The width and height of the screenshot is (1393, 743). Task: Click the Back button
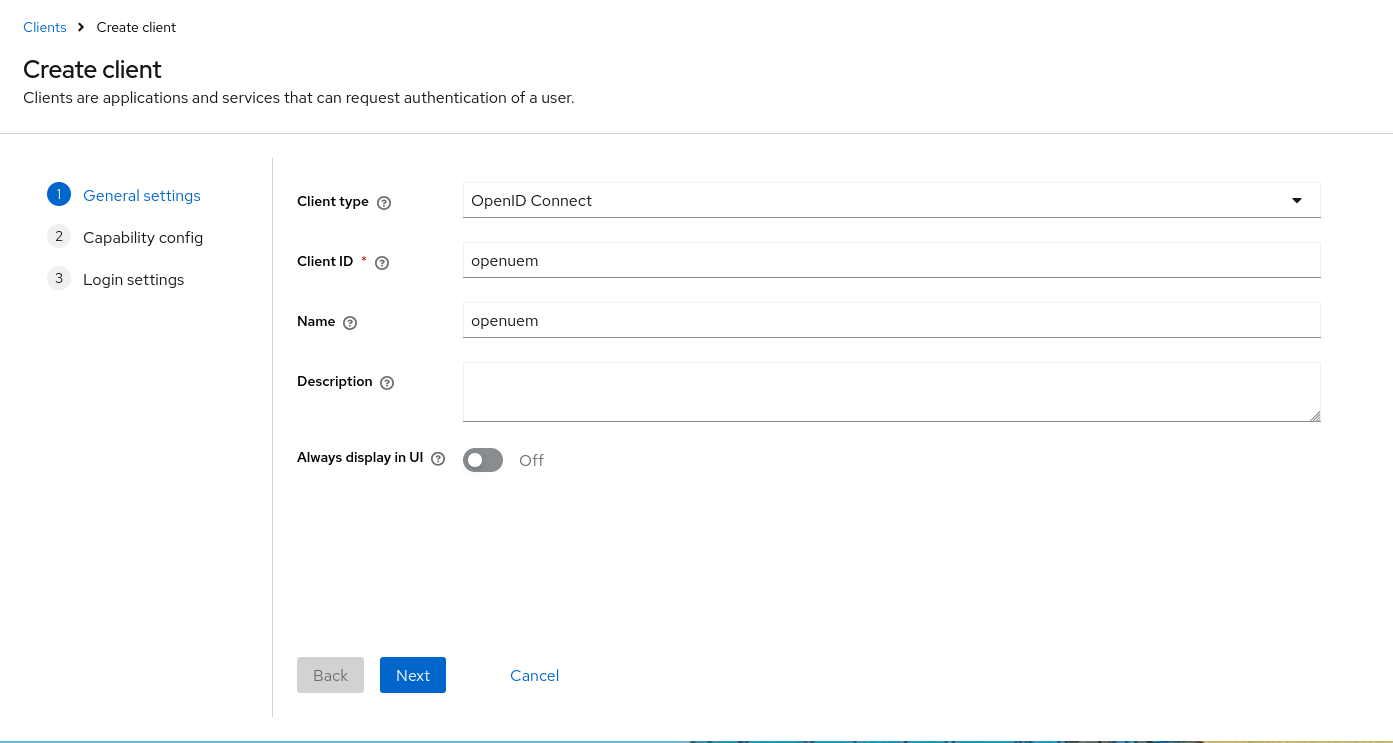click(x=330, y=675)
